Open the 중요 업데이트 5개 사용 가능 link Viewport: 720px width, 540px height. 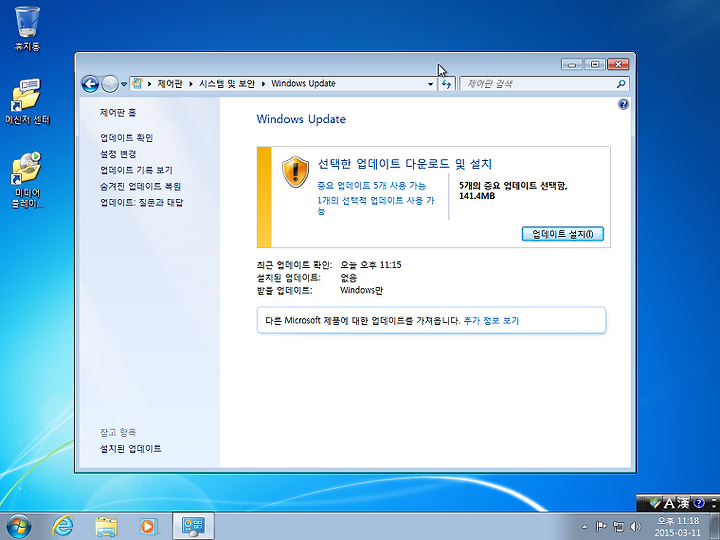(x=371, y=186)
